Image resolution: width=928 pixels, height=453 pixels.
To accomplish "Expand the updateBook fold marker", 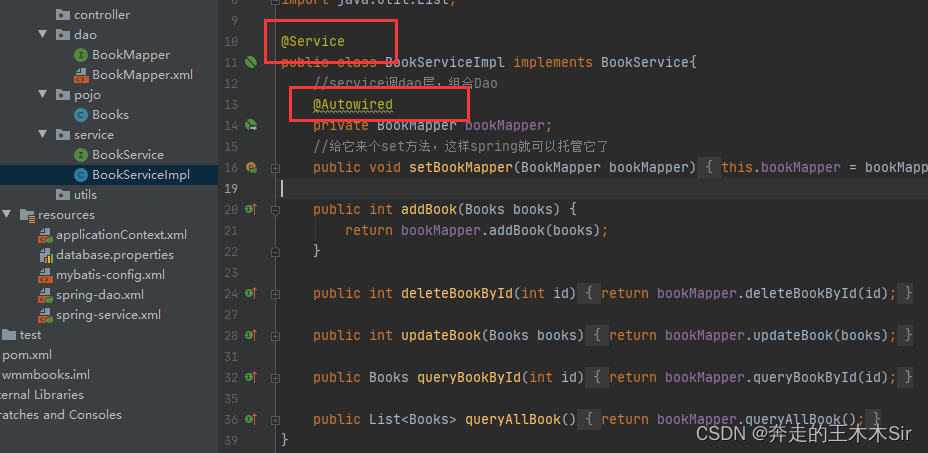I will point(275,336).
